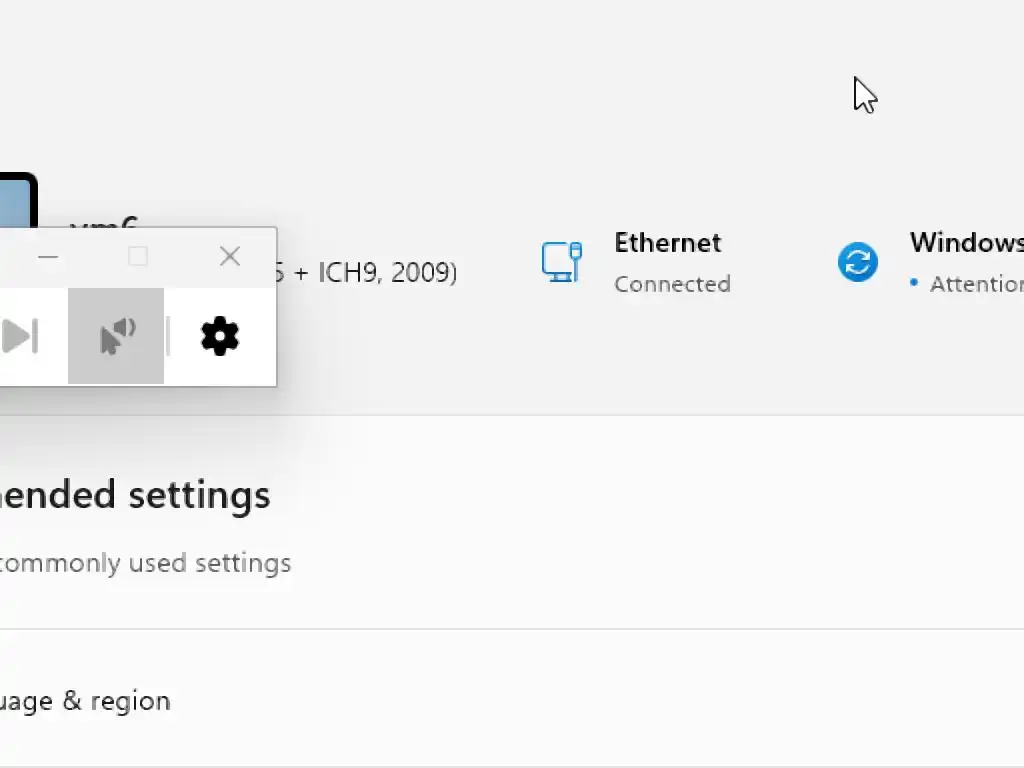Viewport: 1024px width, 768px height.
Task: Open Magnifier settings gear icon
Action: [220, 336]
